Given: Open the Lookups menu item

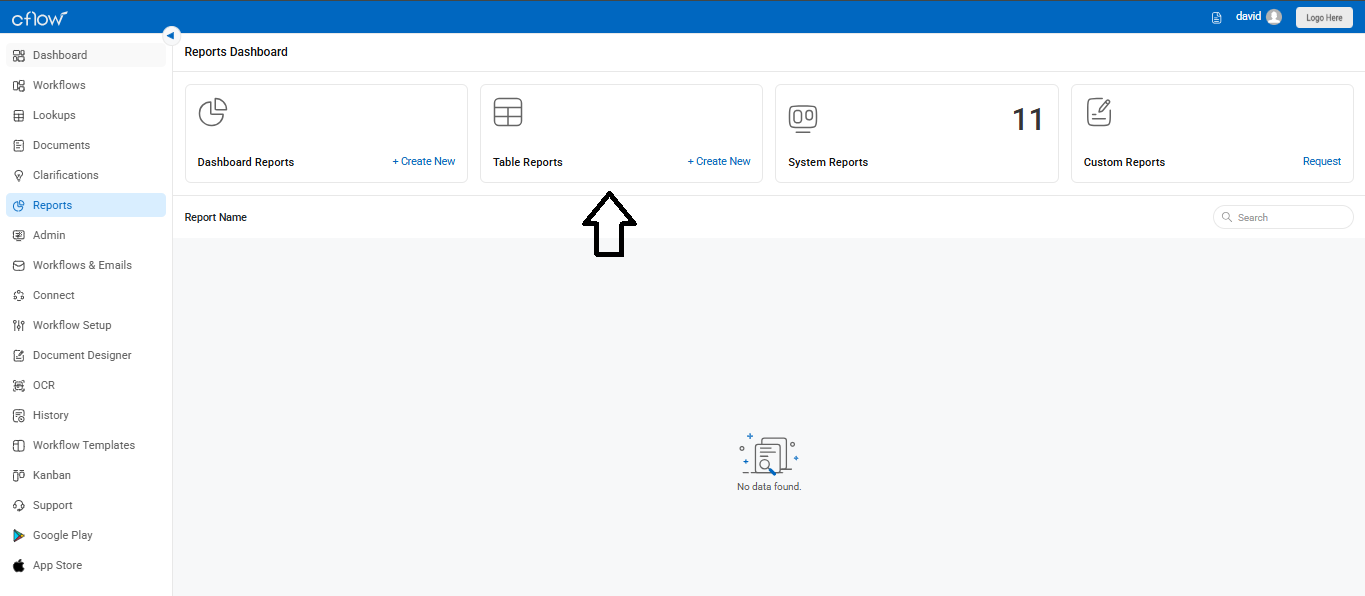Looking at the screenshot, I should click(x=86, y=115).
